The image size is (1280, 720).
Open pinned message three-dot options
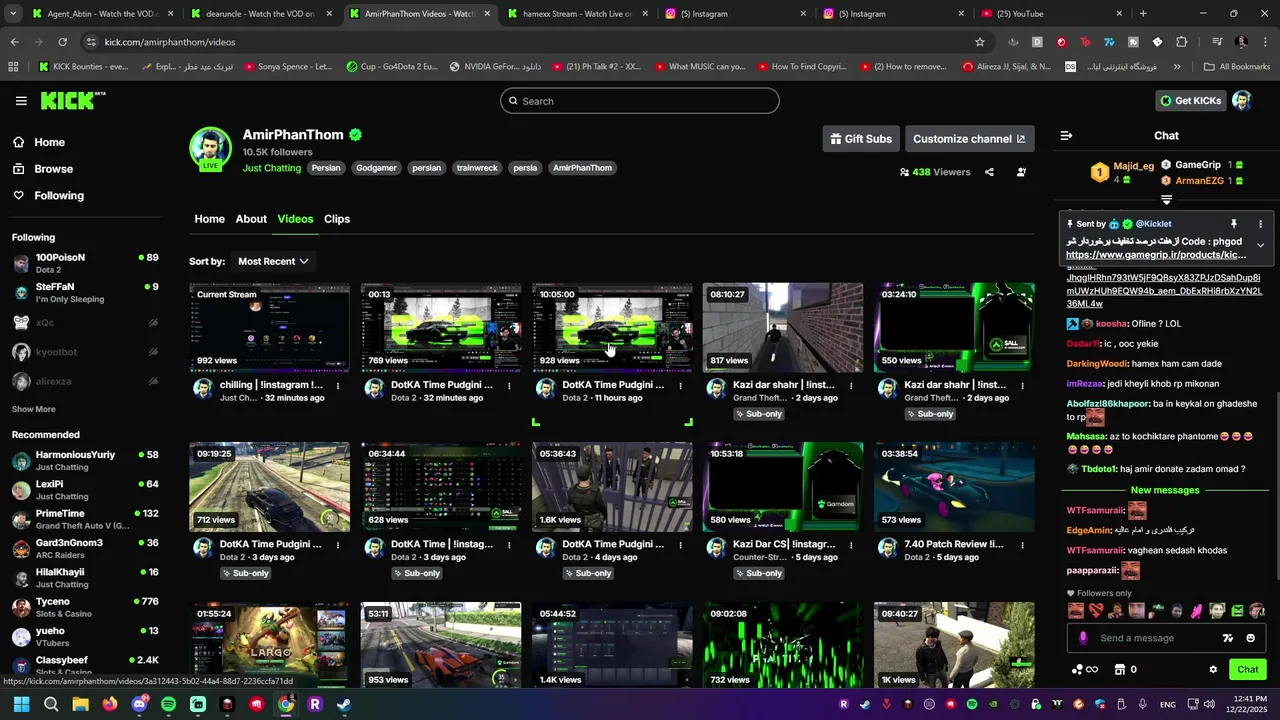pos(1260,224)
